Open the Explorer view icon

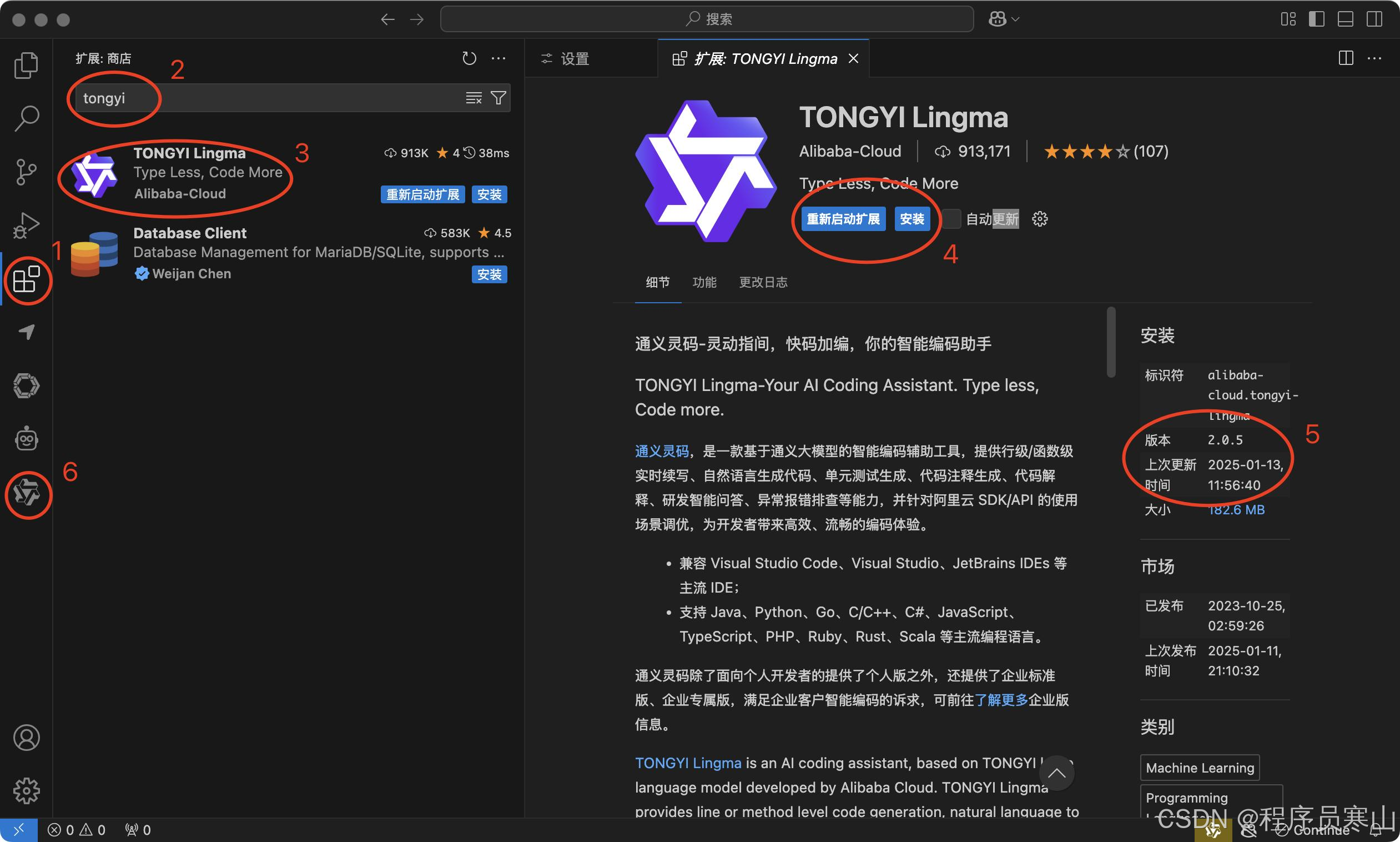click(x=26, y=64)
